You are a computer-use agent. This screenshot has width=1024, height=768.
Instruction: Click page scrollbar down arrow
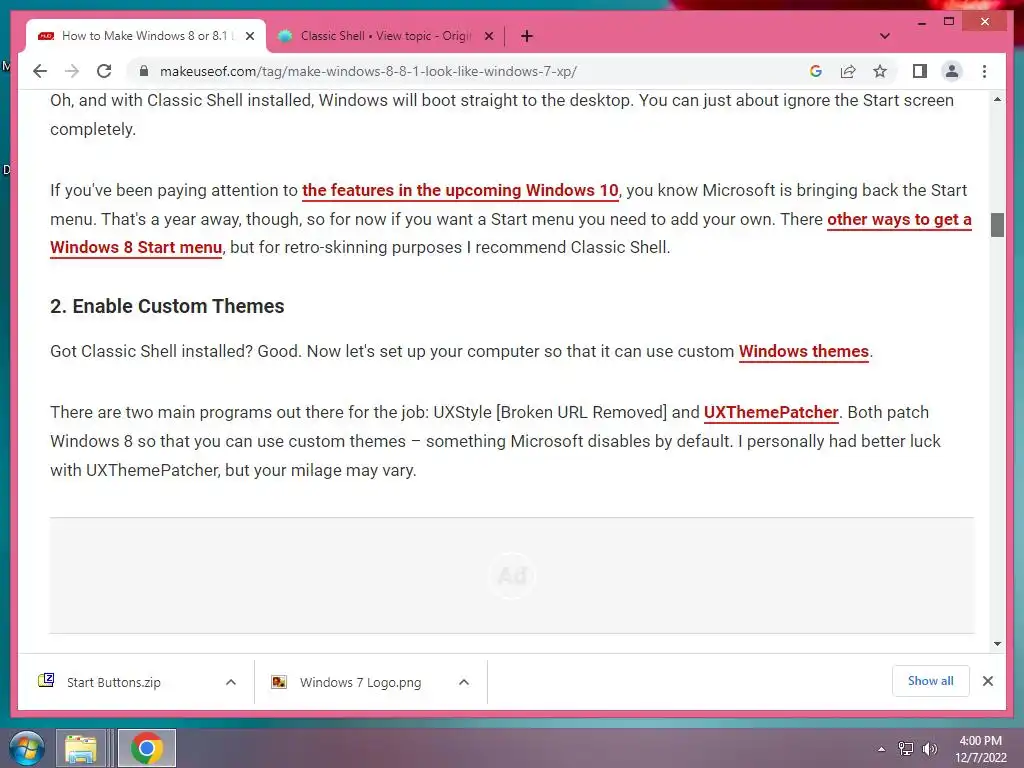pos(997,644)
